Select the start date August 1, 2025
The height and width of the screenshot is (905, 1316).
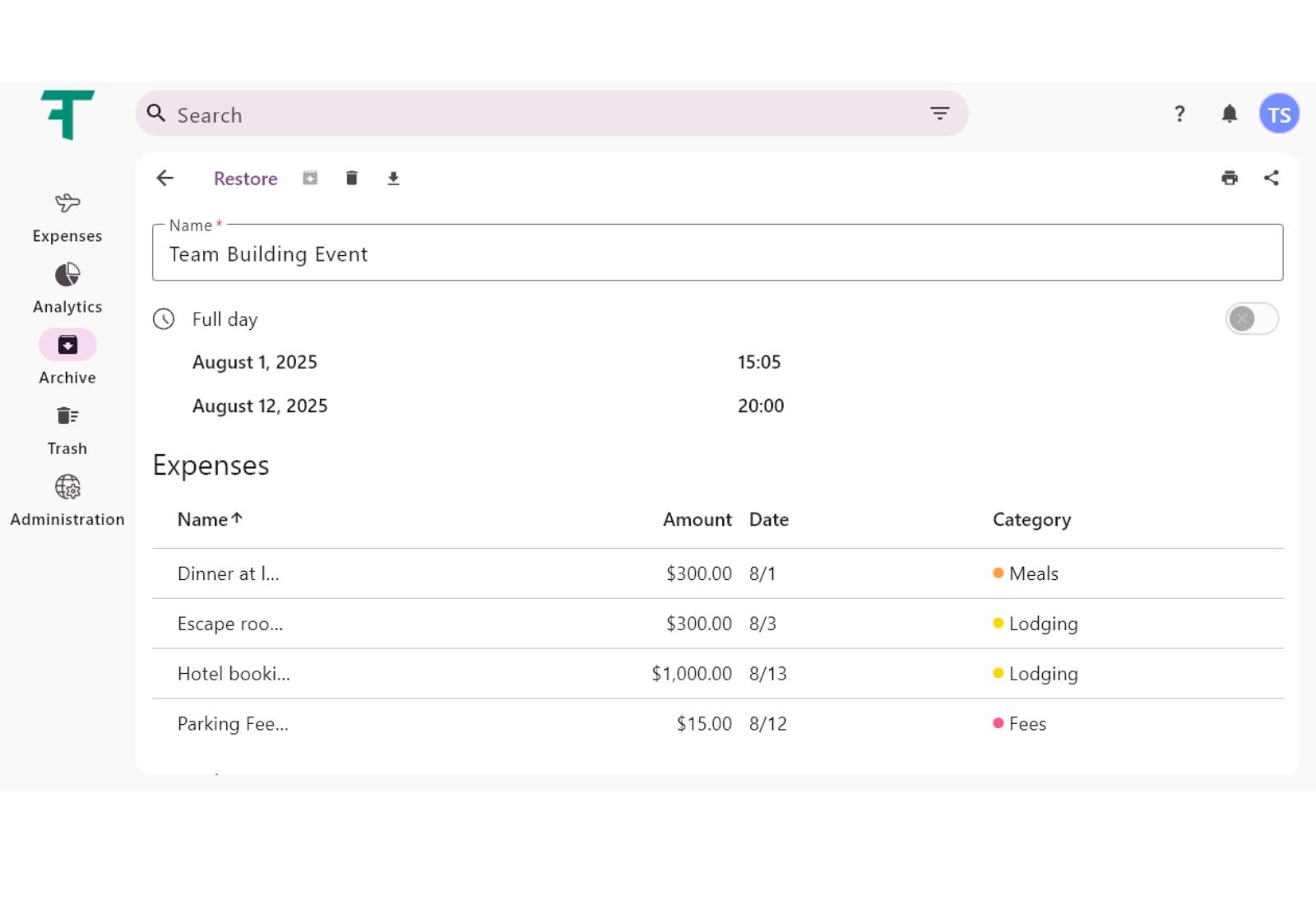[x=255, y=363]
